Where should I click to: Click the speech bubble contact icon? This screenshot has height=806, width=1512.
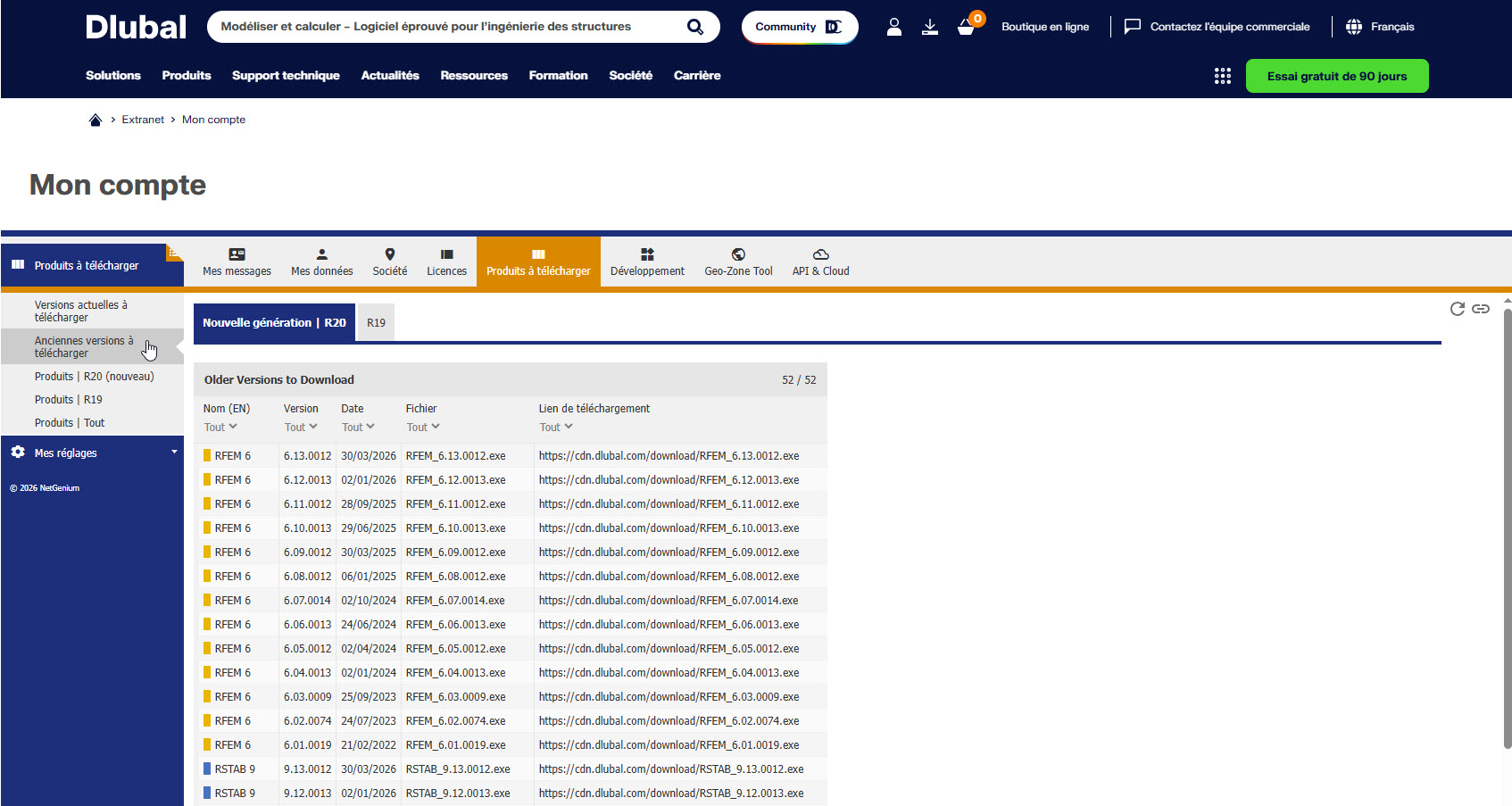(x=1133, y=27)
